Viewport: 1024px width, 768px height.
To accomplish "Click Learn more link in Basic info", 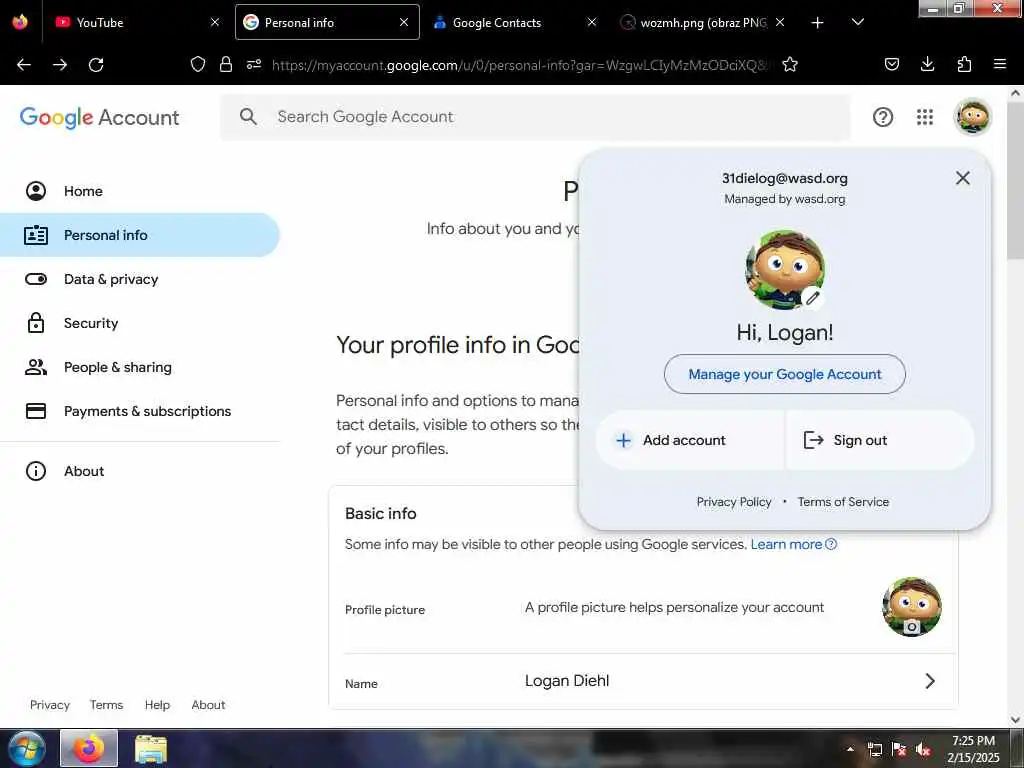I will 793,545.
